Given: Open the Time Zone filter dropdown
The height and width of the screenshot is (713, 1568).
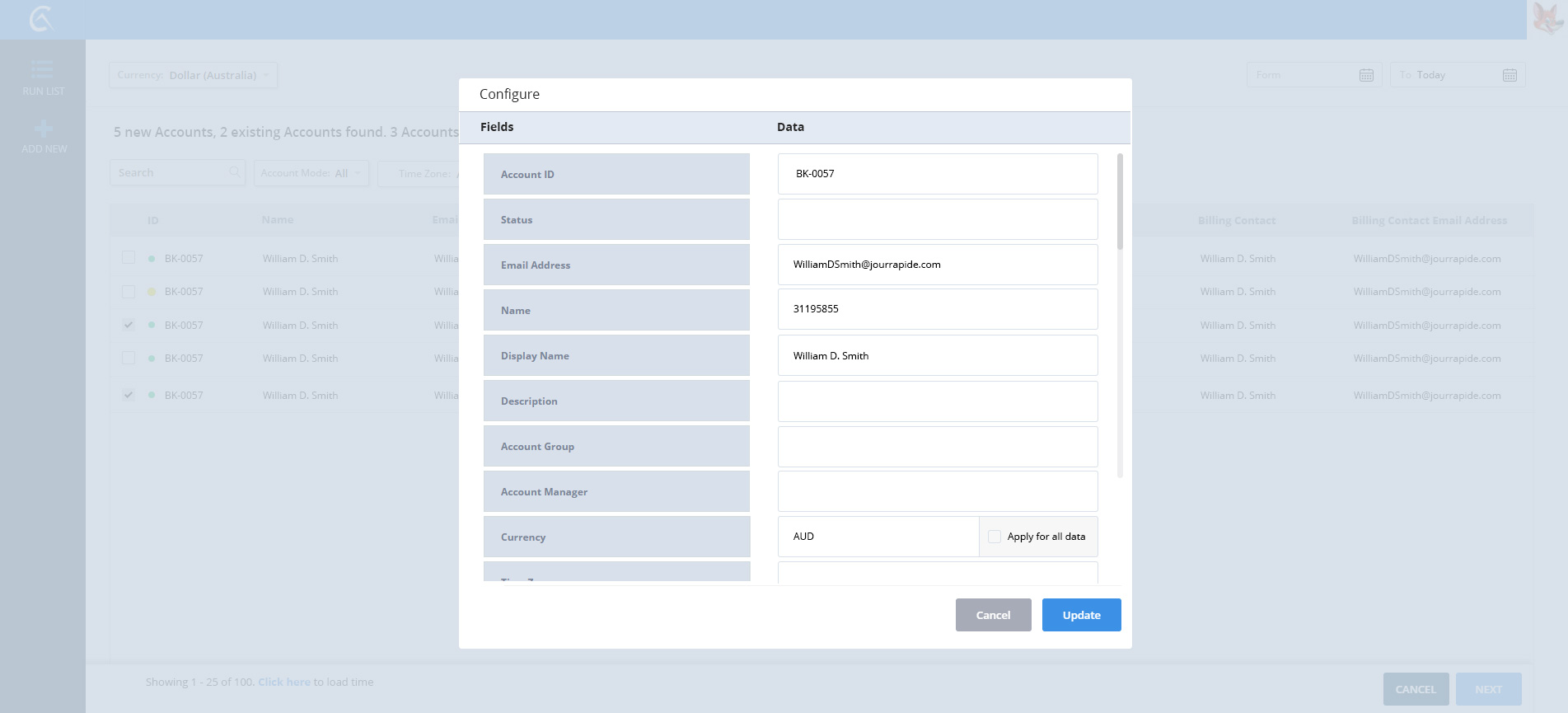Looking at the screenshot, I should pos(419,173).
